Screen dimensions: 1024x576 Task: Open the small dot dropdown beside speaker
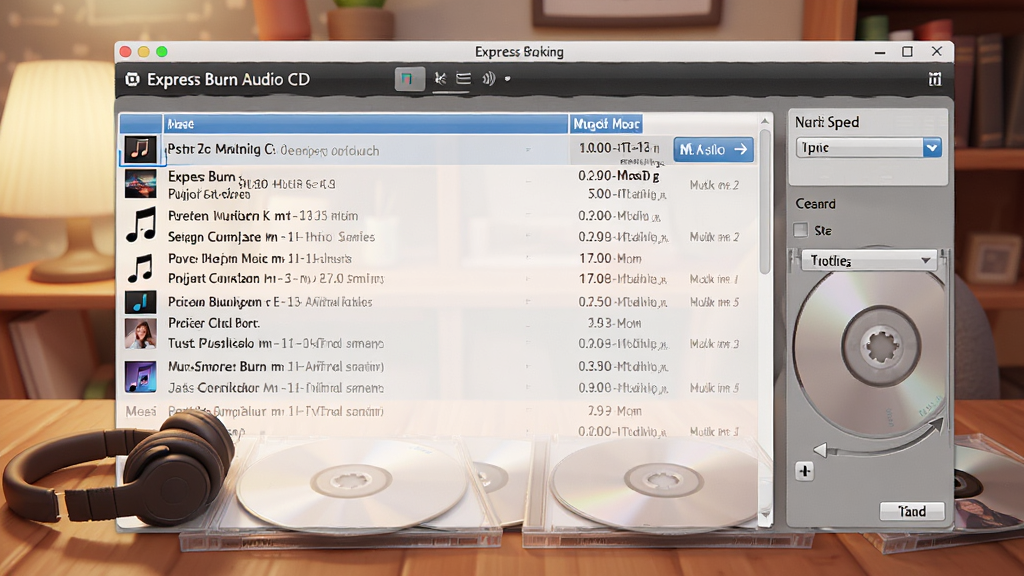(507, 79)
